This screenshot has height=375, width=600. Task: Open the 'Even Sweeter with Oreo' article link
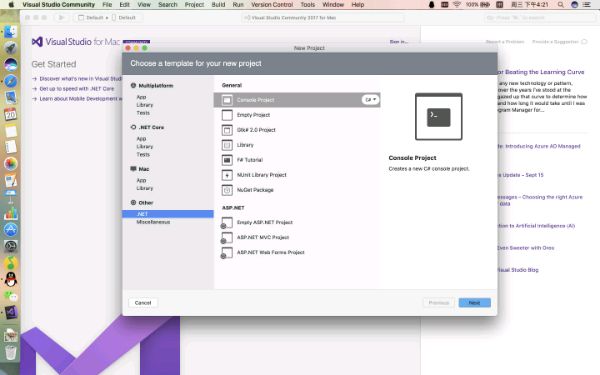pos(526,248)
